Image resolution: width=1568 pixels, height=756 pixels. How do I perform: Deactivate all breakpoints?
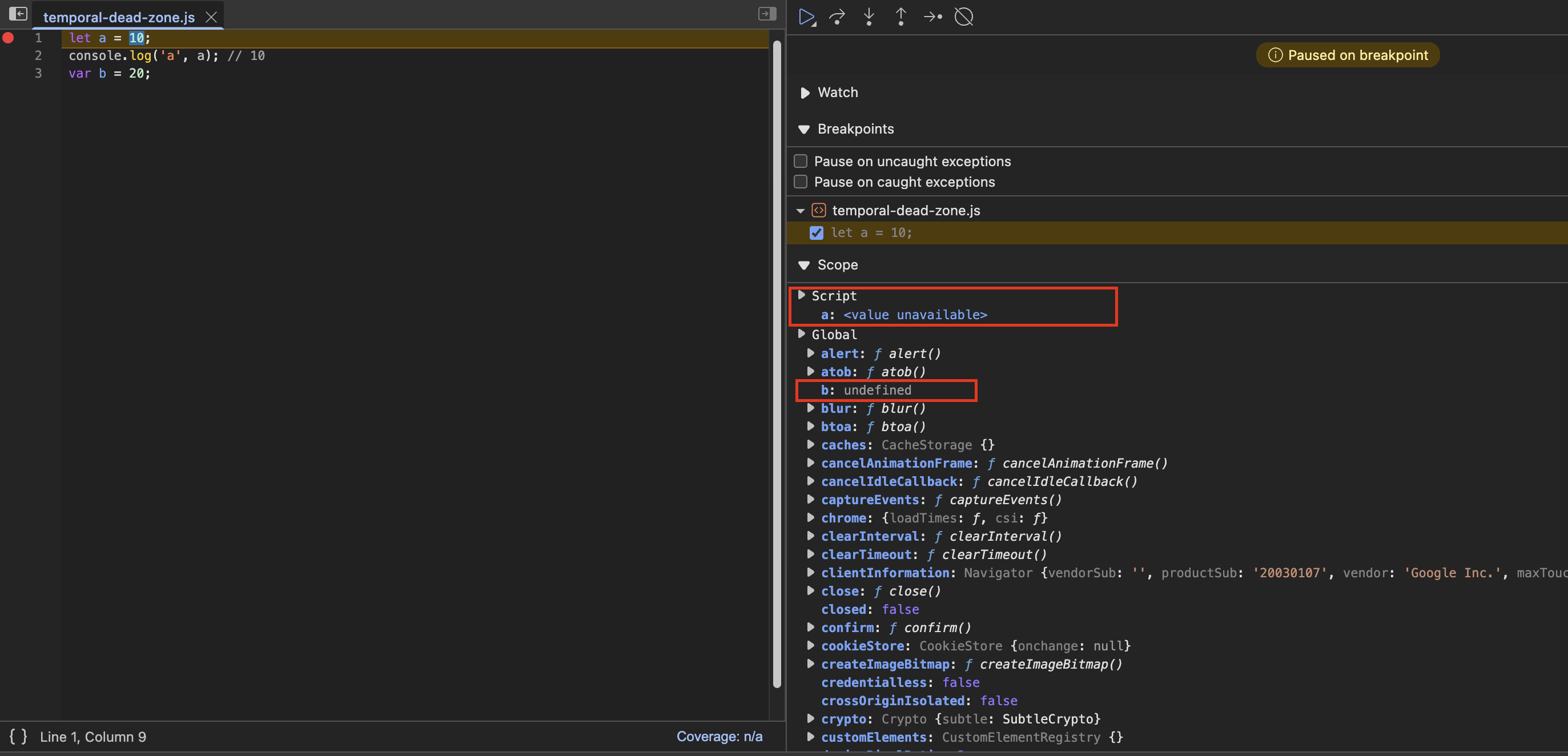point(964,17)
